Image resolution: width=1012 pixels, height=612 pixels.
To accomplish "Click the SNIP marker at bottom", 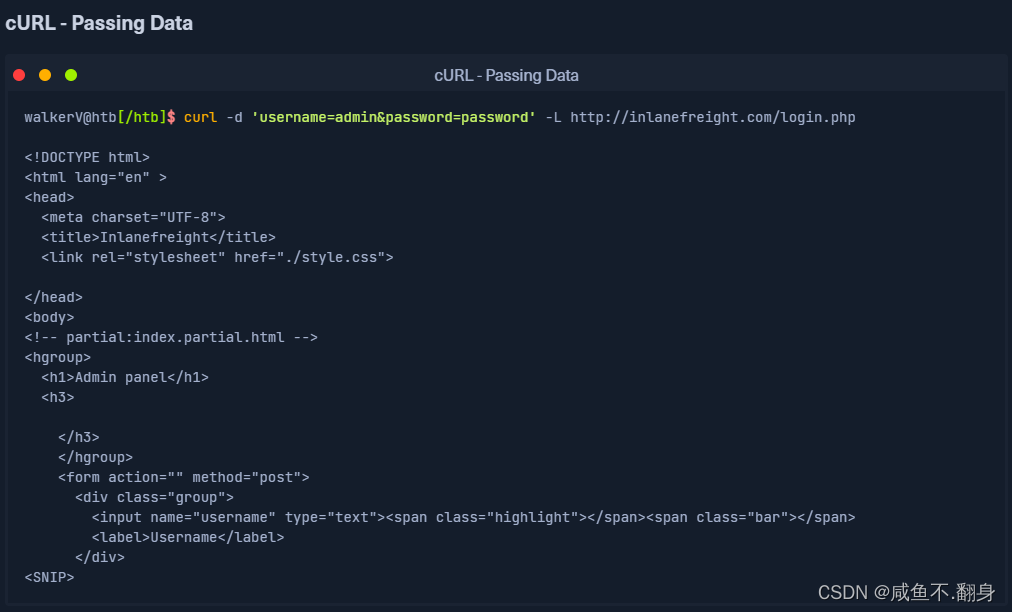I will (x=49, y=577).
